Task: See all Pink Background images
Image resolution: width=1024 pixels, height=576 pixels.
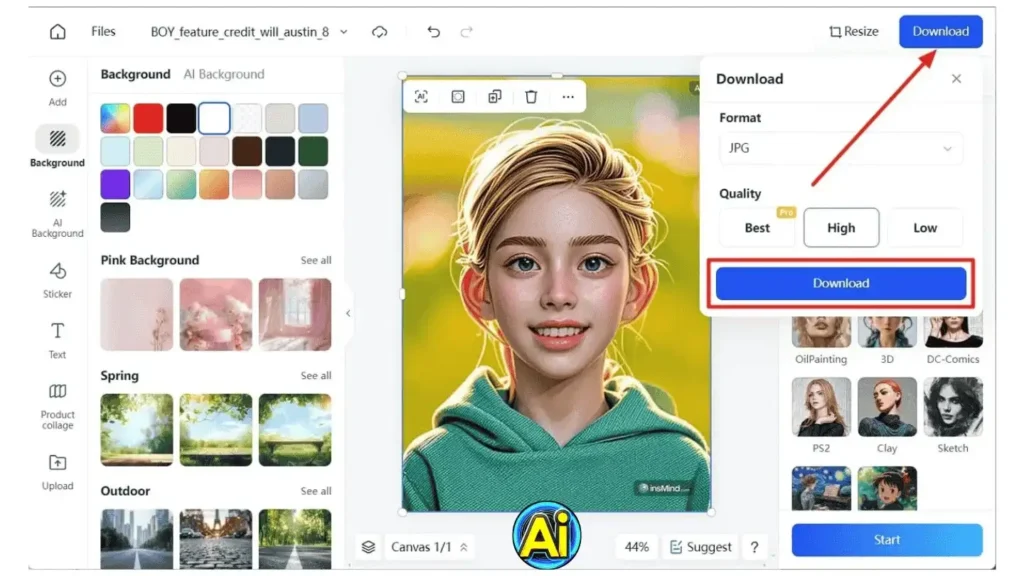Action: click(x=316, y=260)
